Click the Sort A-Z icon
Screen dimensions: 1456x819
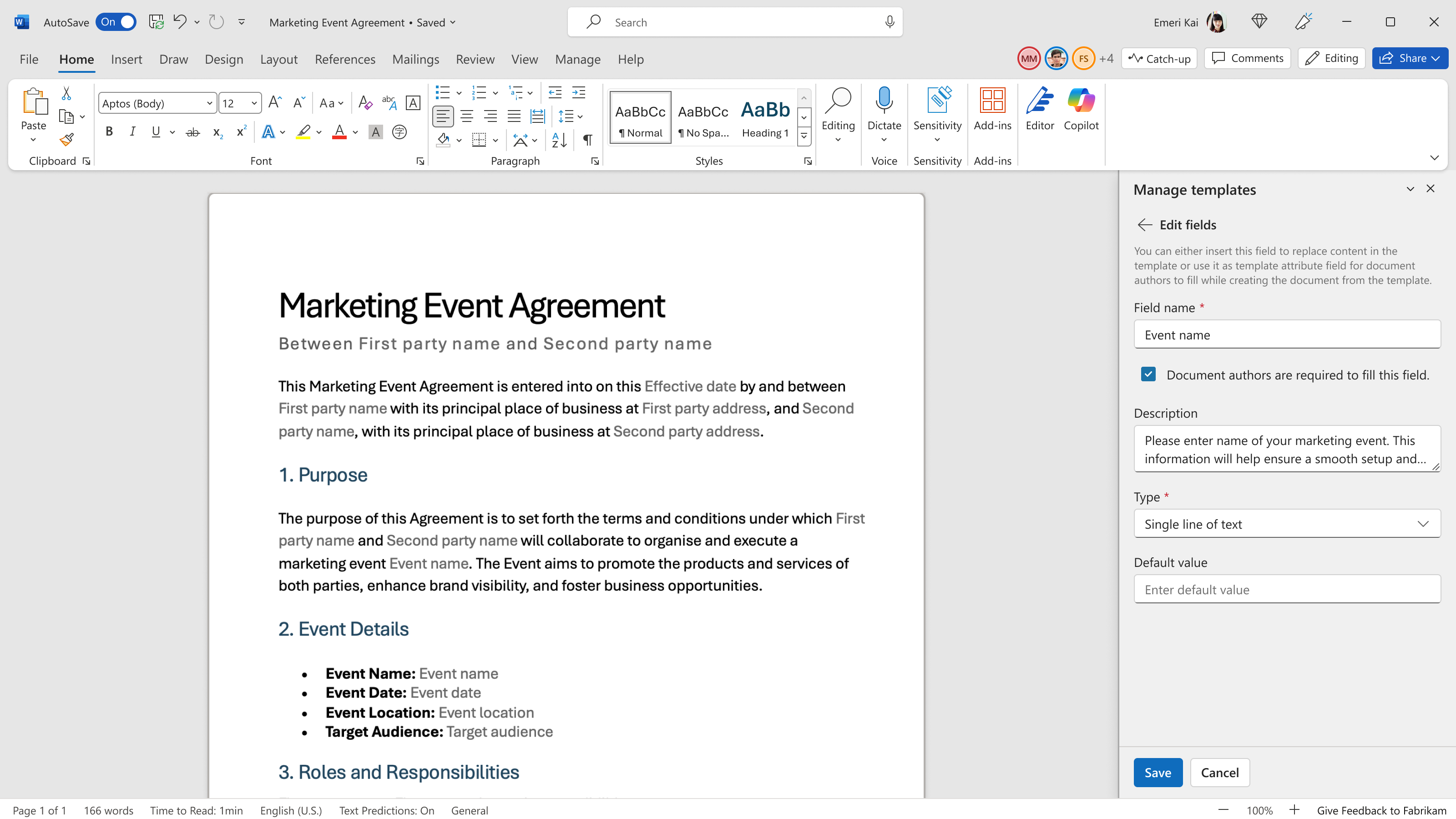click(x=559, y=140)
